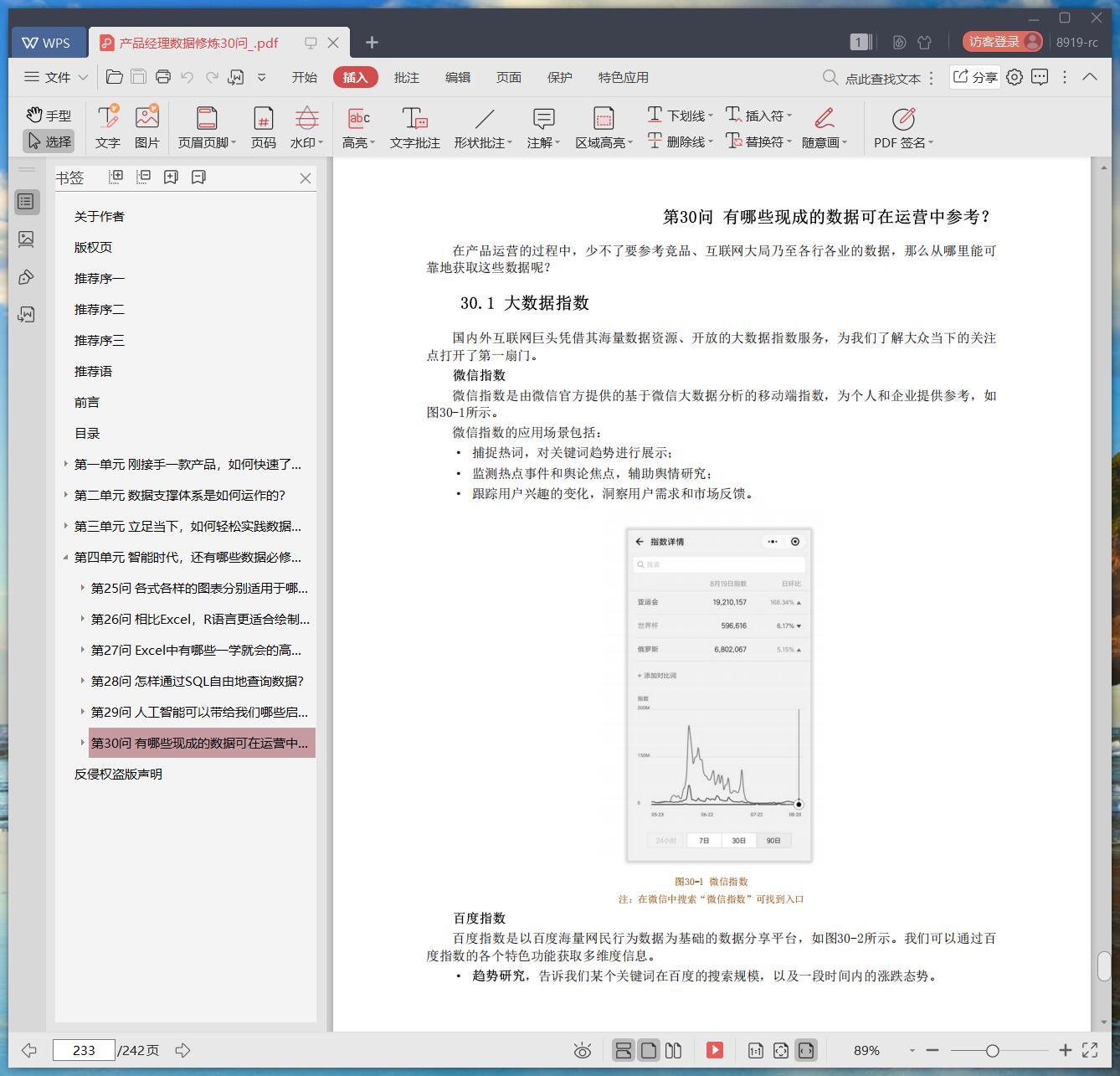Open the PDF 签名 signature tool

(903, 127)
